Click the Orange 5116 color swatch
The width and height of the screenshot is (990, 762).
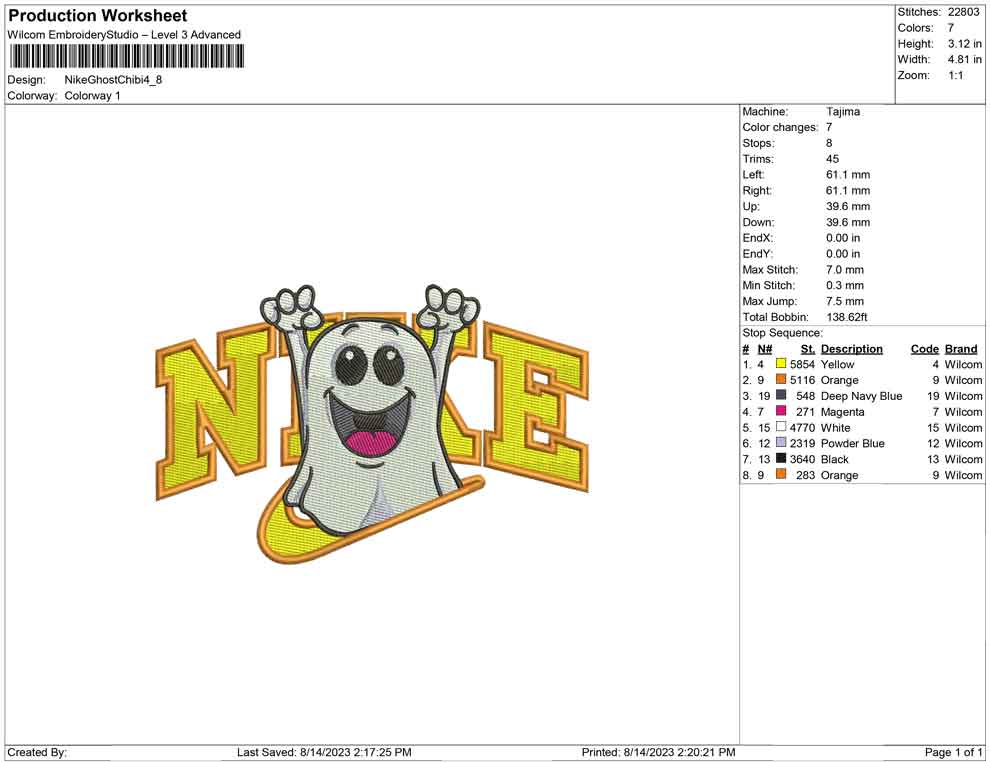click(x=781, y=379)
